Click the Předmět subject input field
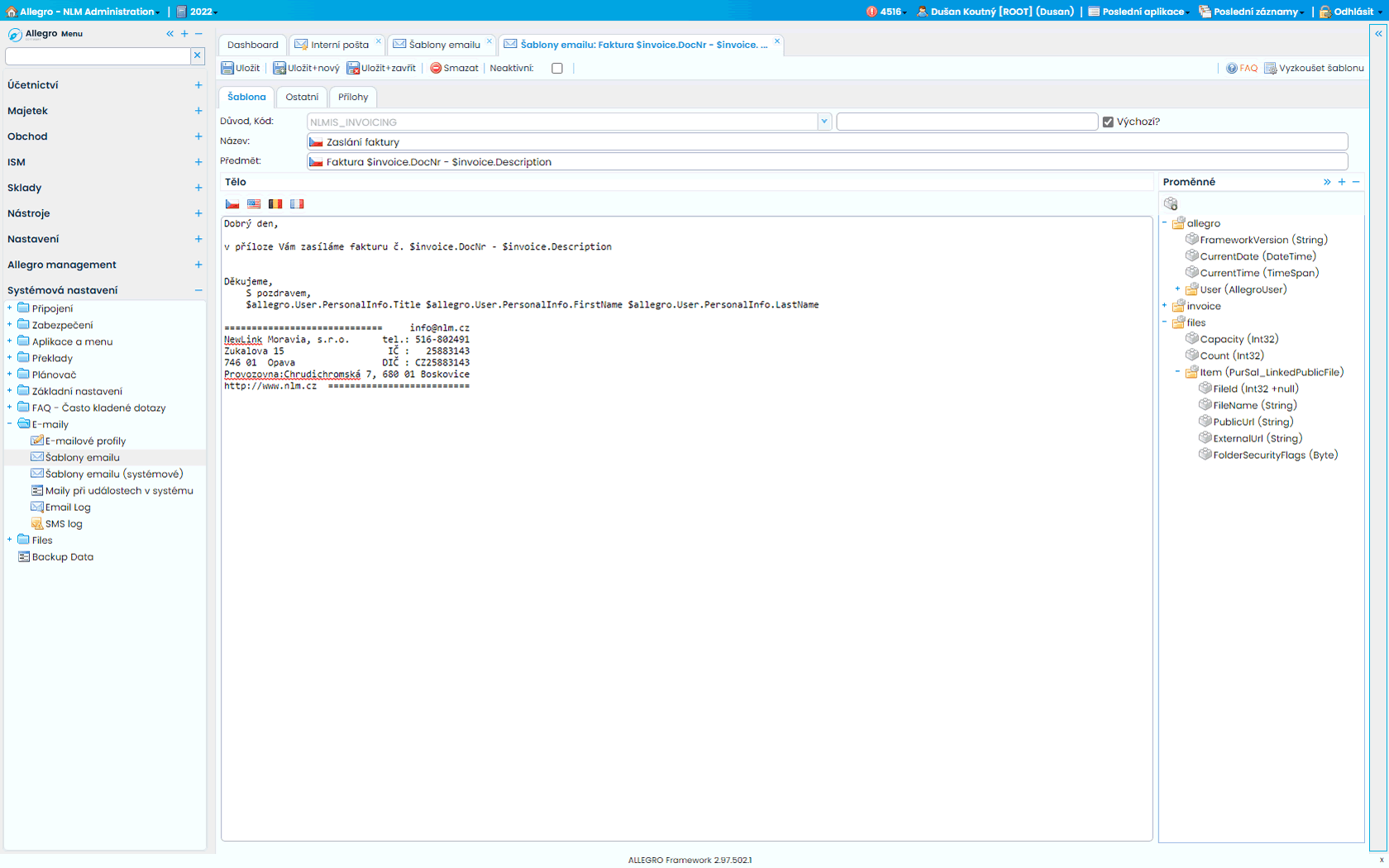1389x868 pixels. click(x=827, y=162)
